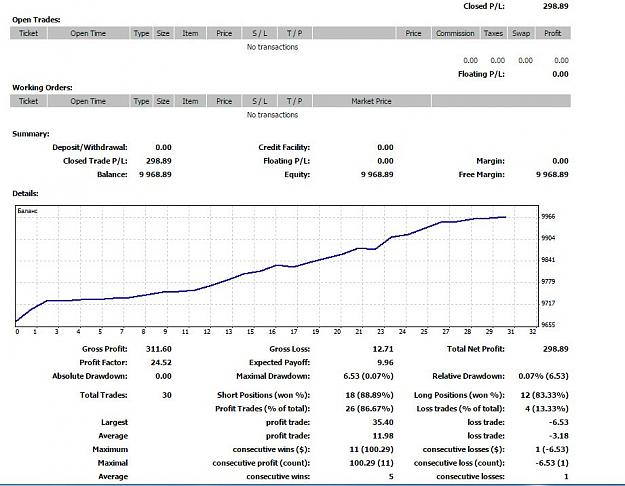Screen dimensions: 625x486
Task: Click the Gross Profit value 311.60
Action: (x=159, y=349)
